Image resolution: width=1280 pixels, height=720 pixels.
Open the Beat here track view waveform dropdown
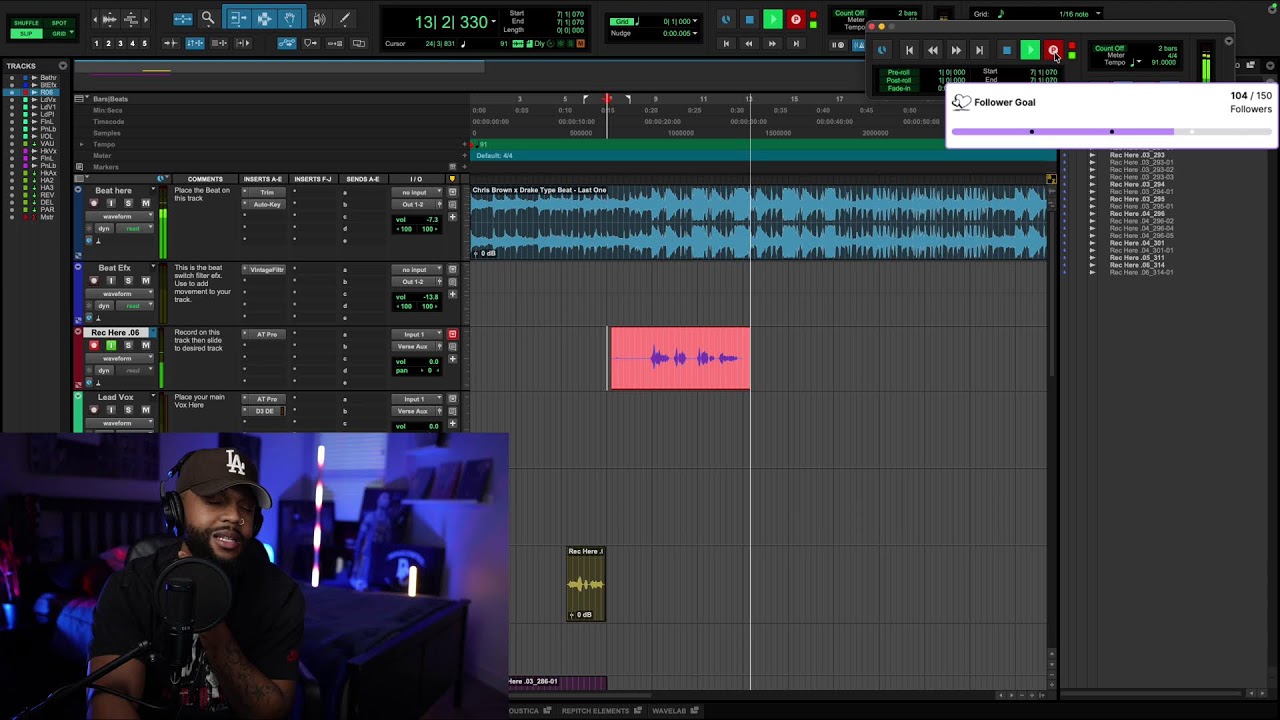[120, 216]
